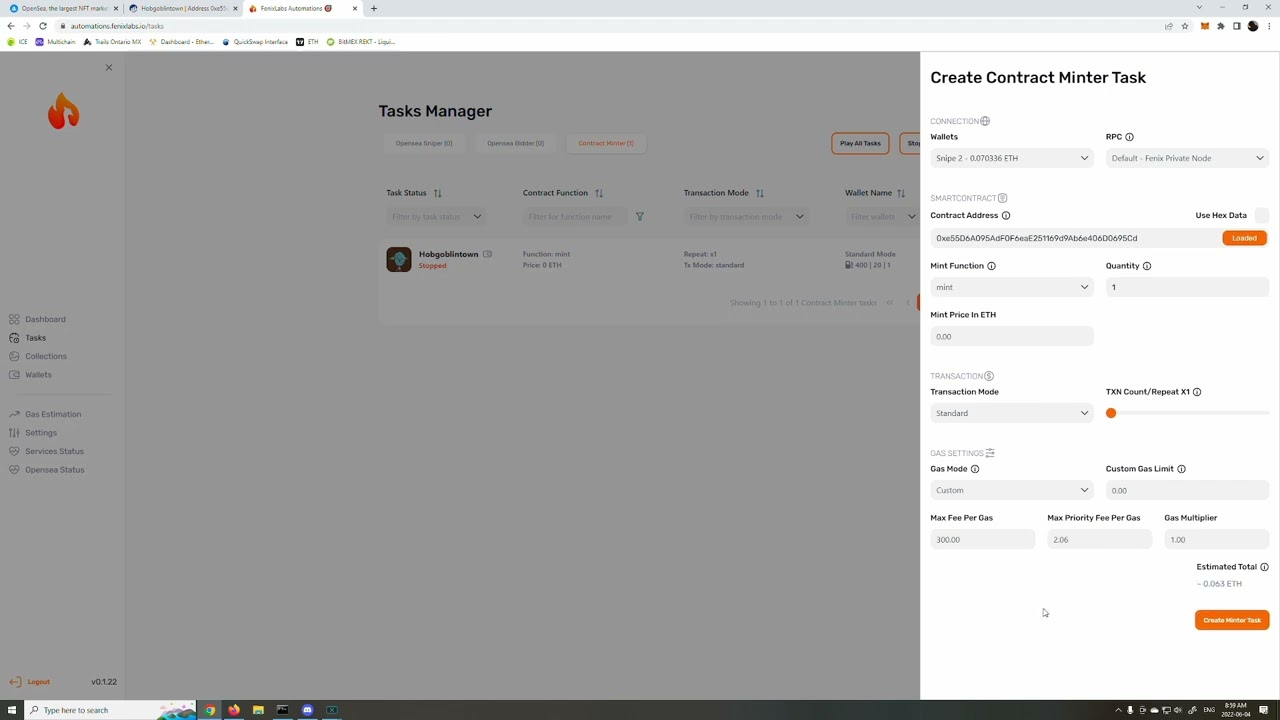Open Gas Mode dropdown Custom
Image resolution: width=1280 pixels, height=720 pixels.
pos(1011,490)
